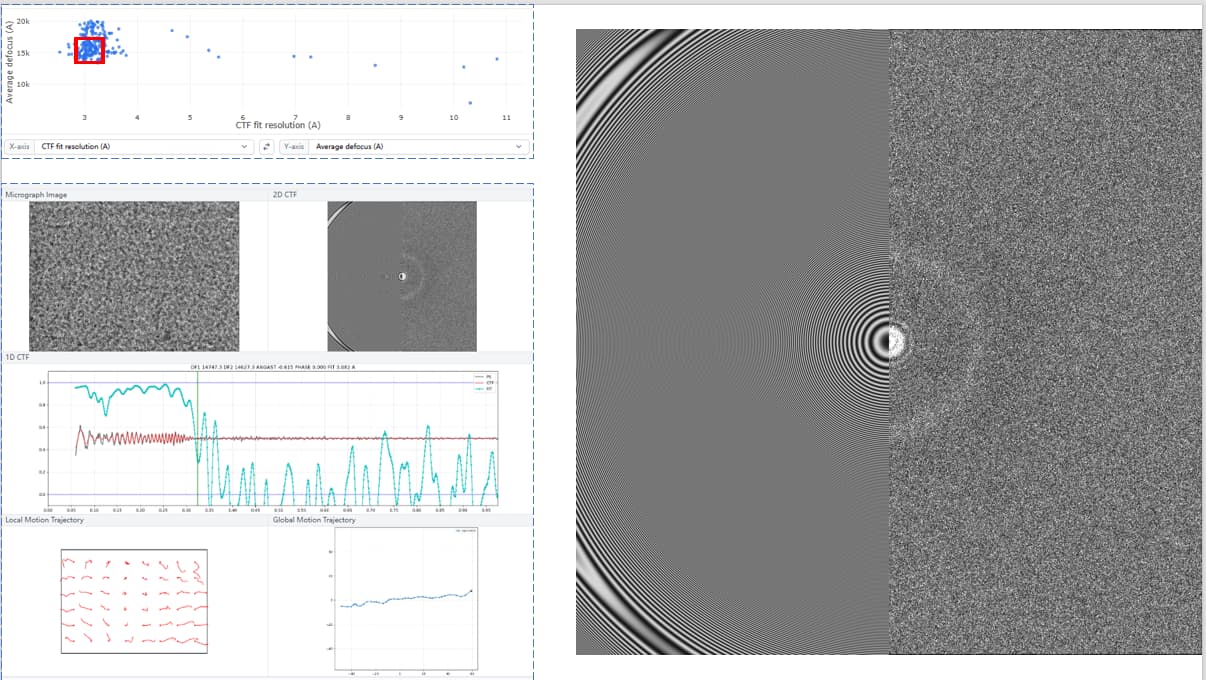Click the "X-axis" label
This screenshot has width=1206, height=680.
19,147
